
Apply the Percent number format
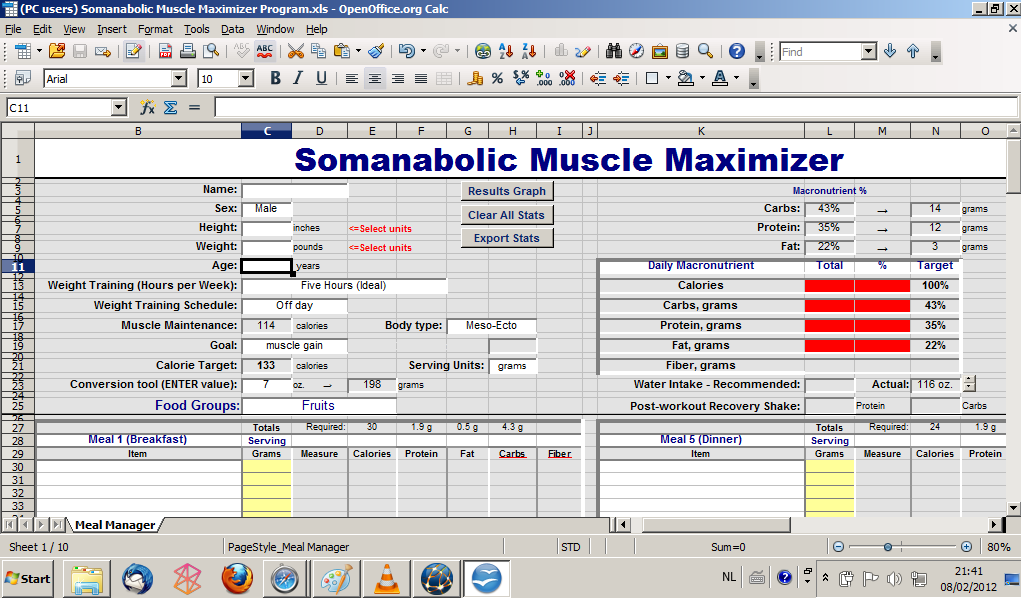[x=497, y=78]
